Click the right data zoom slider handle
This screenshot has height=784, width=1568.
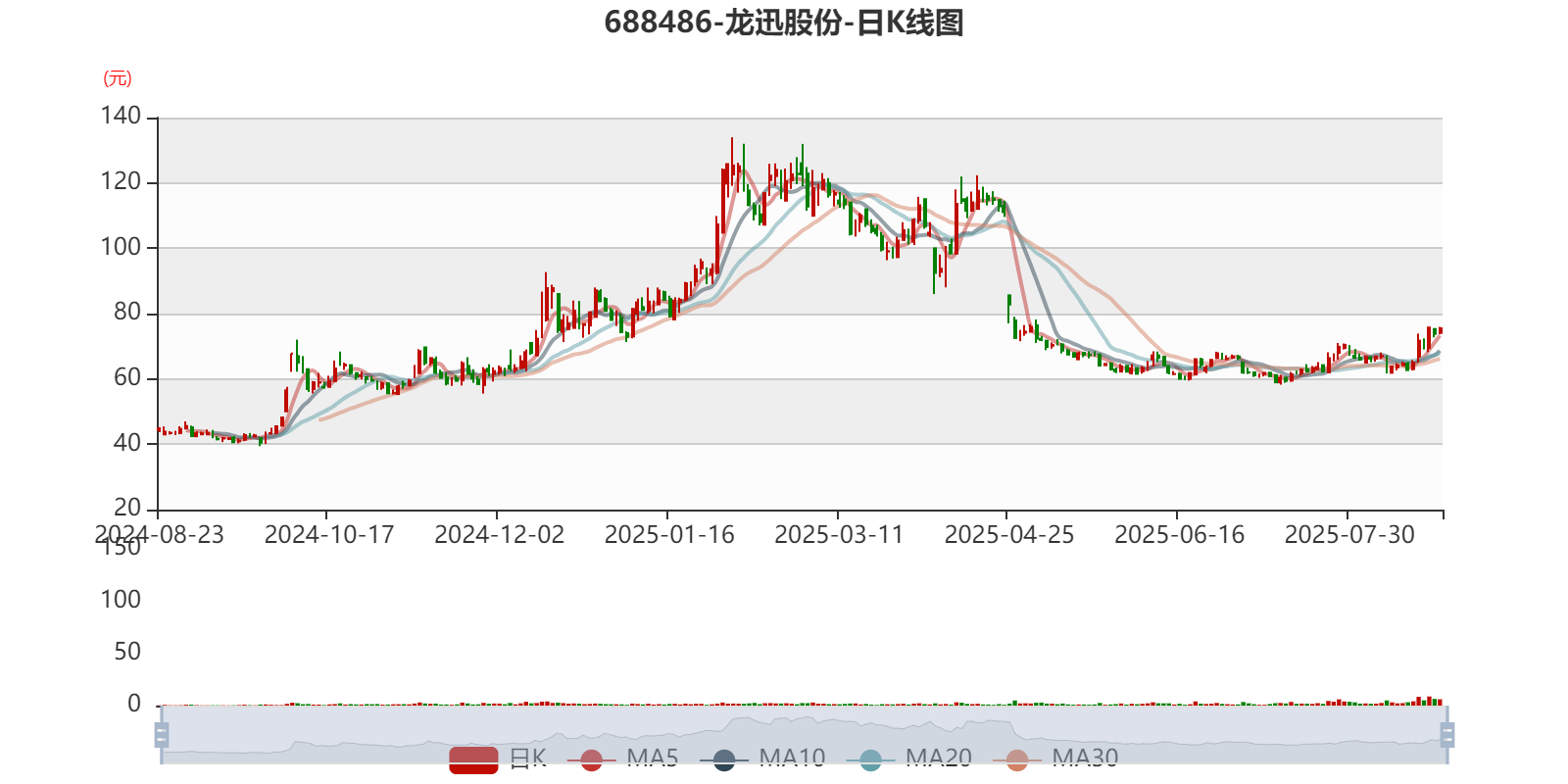coord(1446,734)
